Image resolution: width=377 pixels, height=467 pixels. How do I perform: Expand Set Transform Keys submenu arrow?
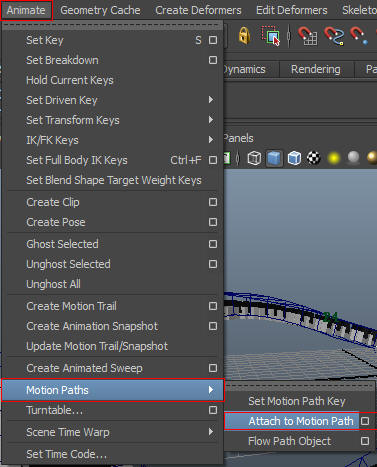coord(211,120)
